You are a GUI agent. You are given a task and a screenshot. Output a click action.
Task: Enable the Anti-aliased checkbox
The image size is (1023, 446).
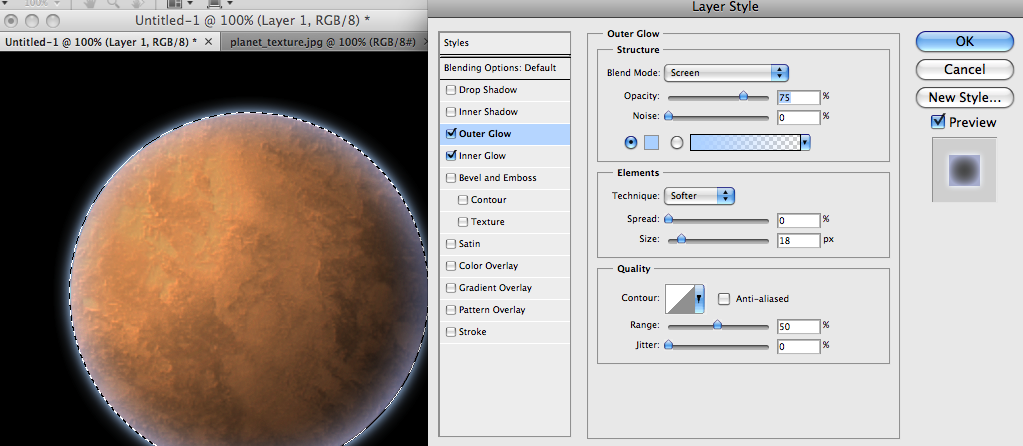[x=724, y=299]
